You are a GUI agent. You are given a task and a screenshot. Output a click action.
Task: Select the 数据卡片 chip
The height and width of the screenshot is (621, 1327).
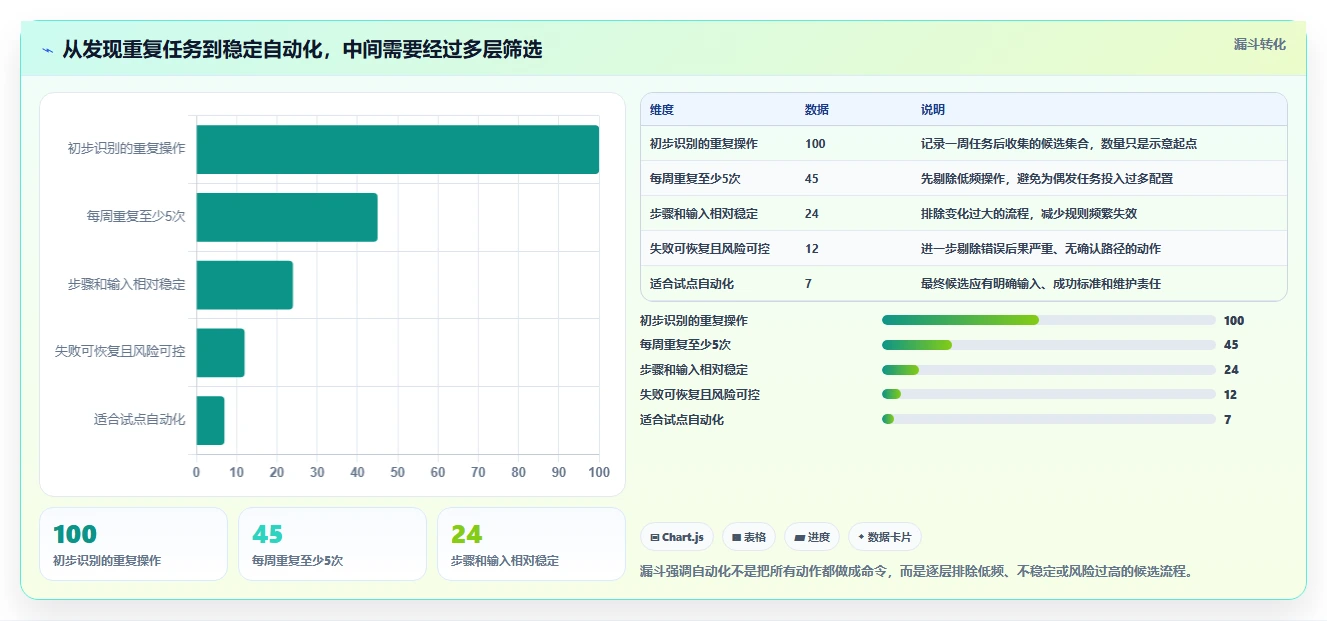885,537
